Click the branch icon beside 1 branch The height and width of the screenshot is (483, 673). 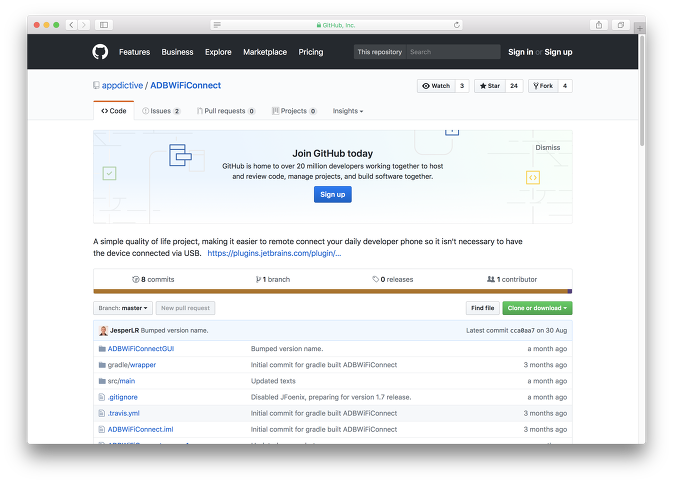pos(258,279)
